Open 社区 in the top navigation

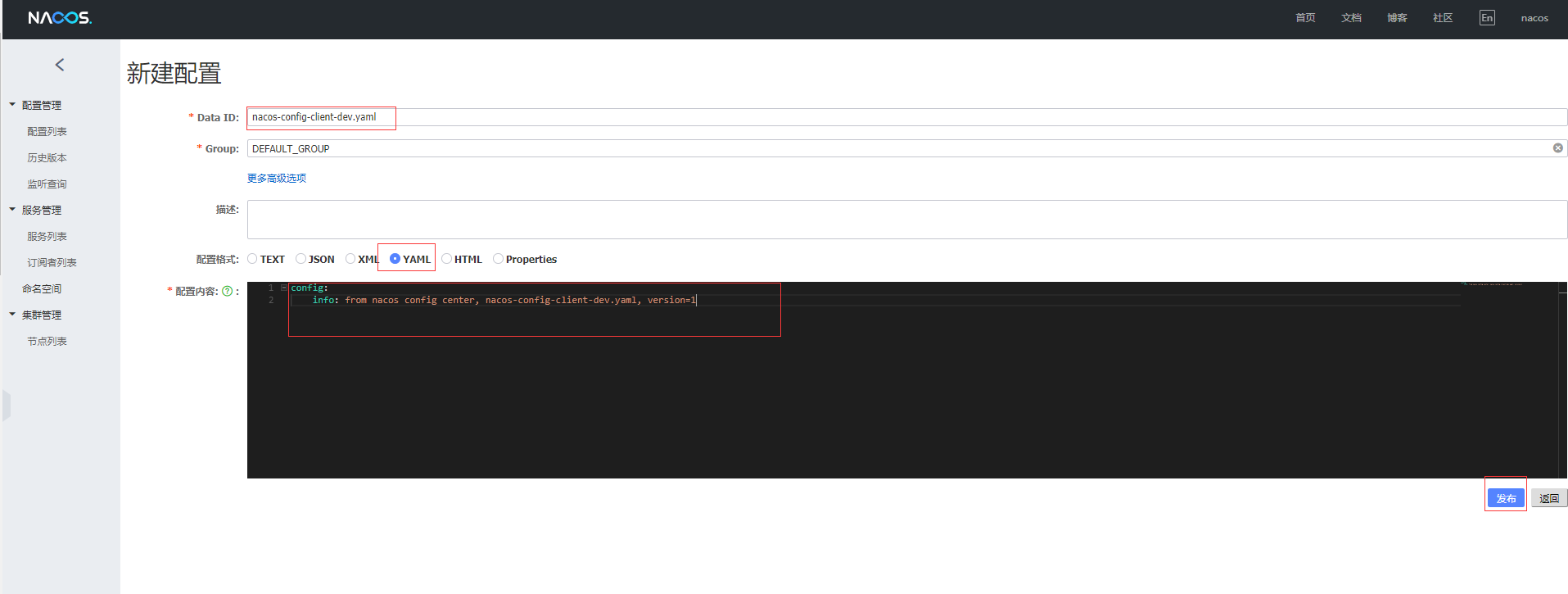pyautogui.click(x=1443, y=18)
